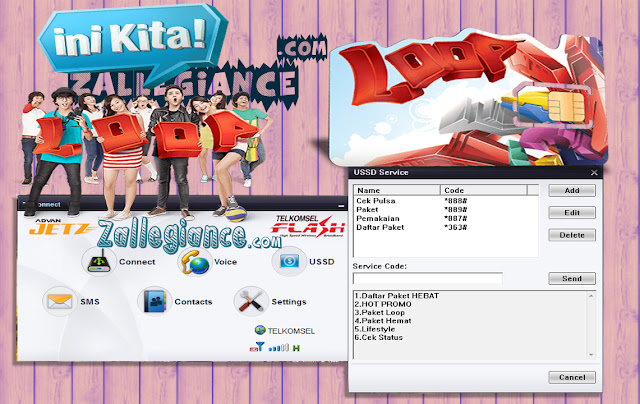This screenshot has width=640, height=404.
Task: Open the SMS envelope icon
Action: [x=60, y=302]
